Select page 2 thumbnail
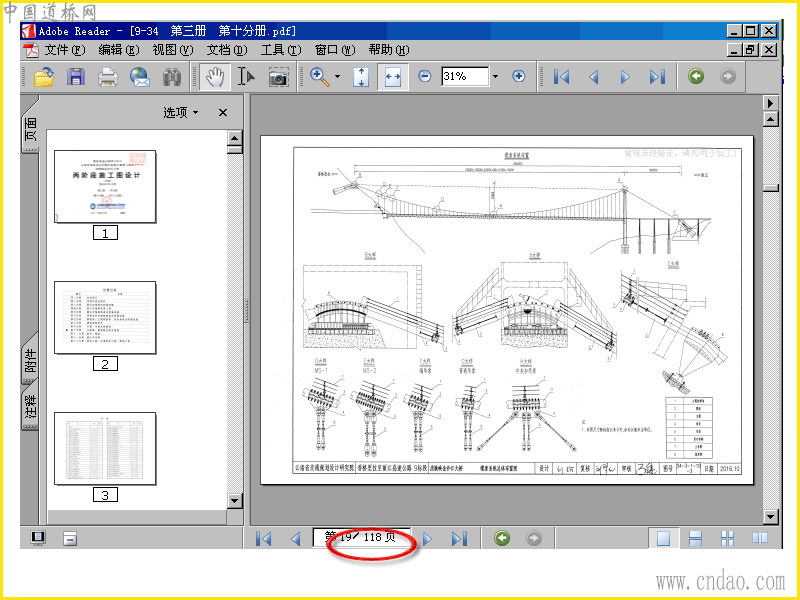This screenshot has width=800, height=600. tap(105, 318)
